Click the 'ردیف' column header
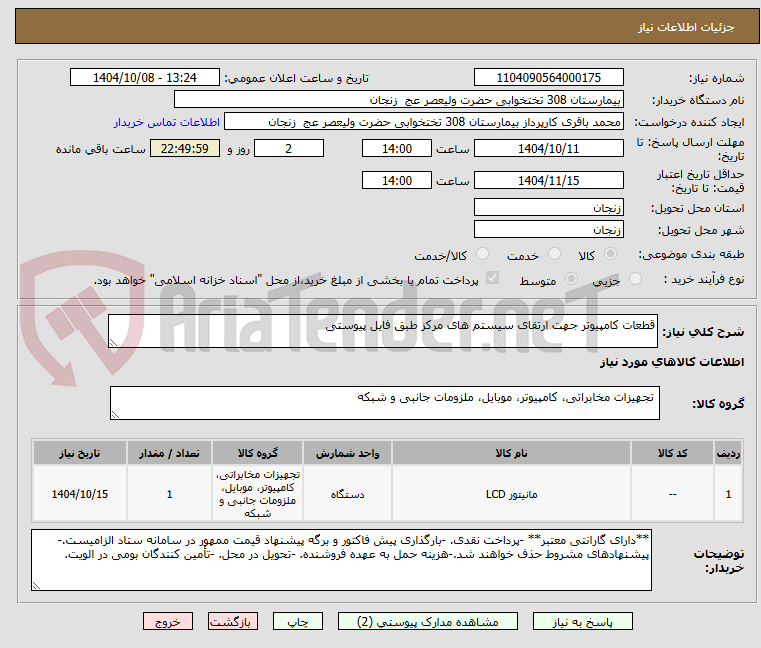761x648 pixels. (x=728, y=453)
